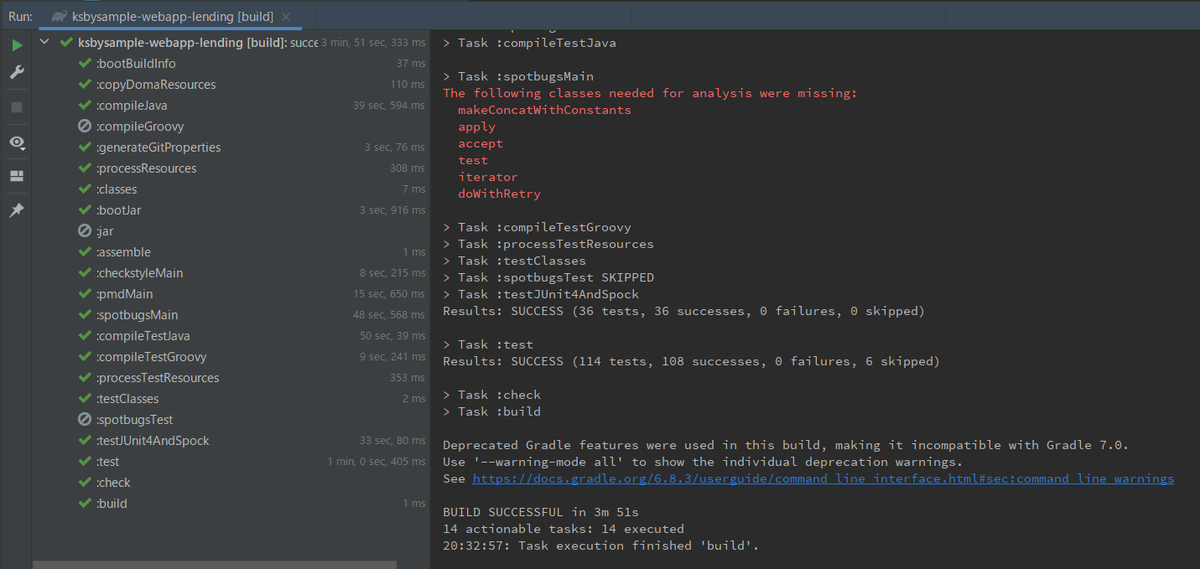Toggle the eye view options icon

point(17,143)
